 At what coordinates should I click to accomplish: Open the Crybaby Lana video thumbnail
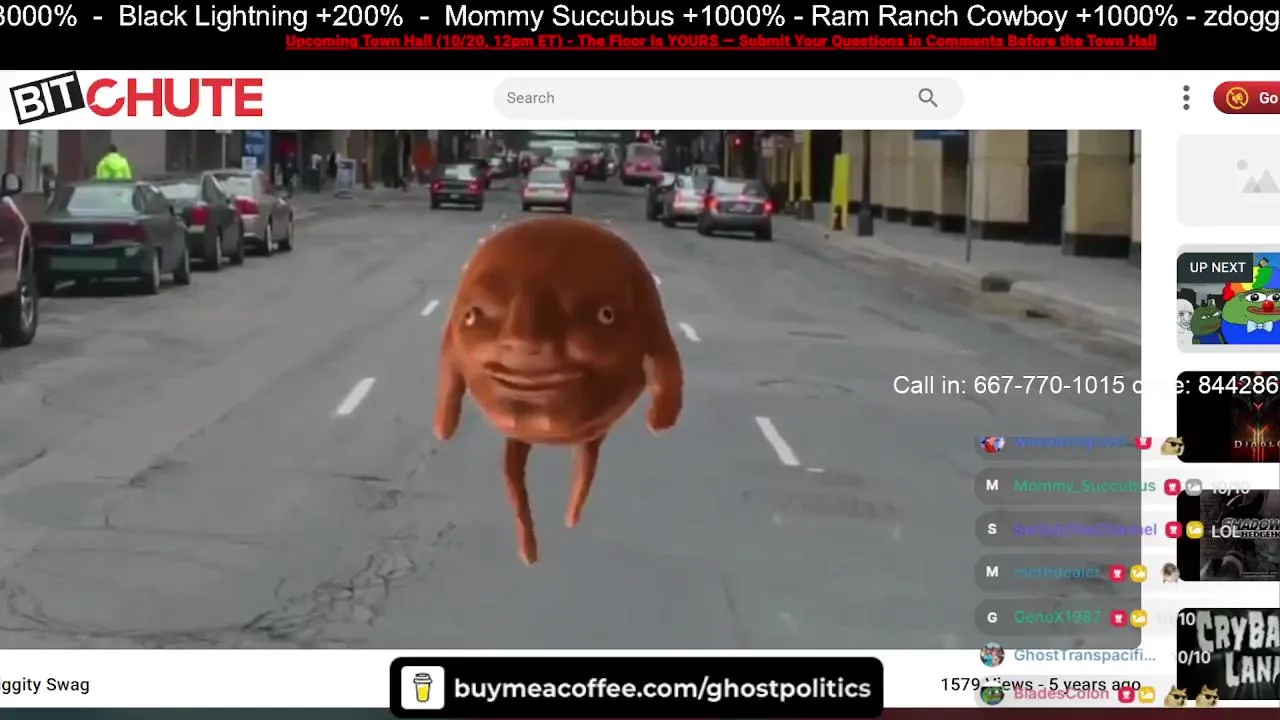tap(1228, 654)
